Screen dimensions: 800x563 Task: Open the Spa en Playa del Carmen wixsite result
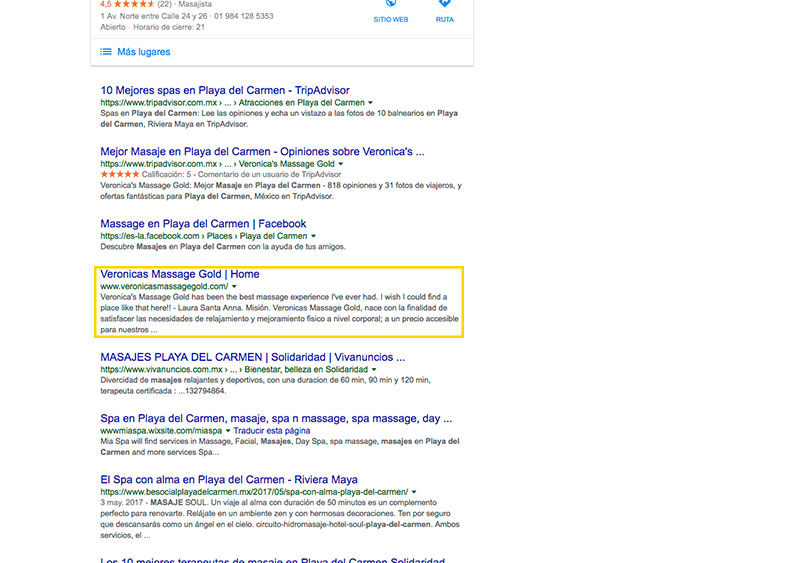tap(276, 418)
